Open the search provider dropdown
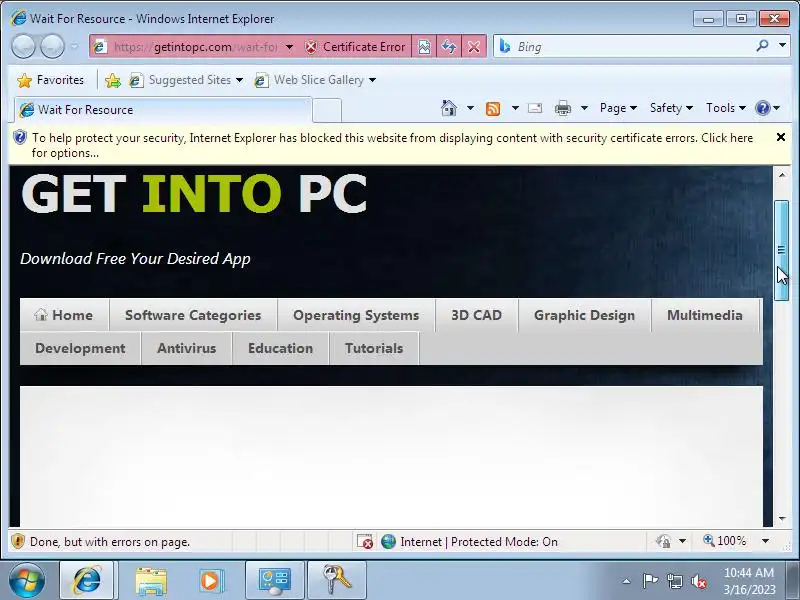Screen dimensions: 800x600 [782, 46]
